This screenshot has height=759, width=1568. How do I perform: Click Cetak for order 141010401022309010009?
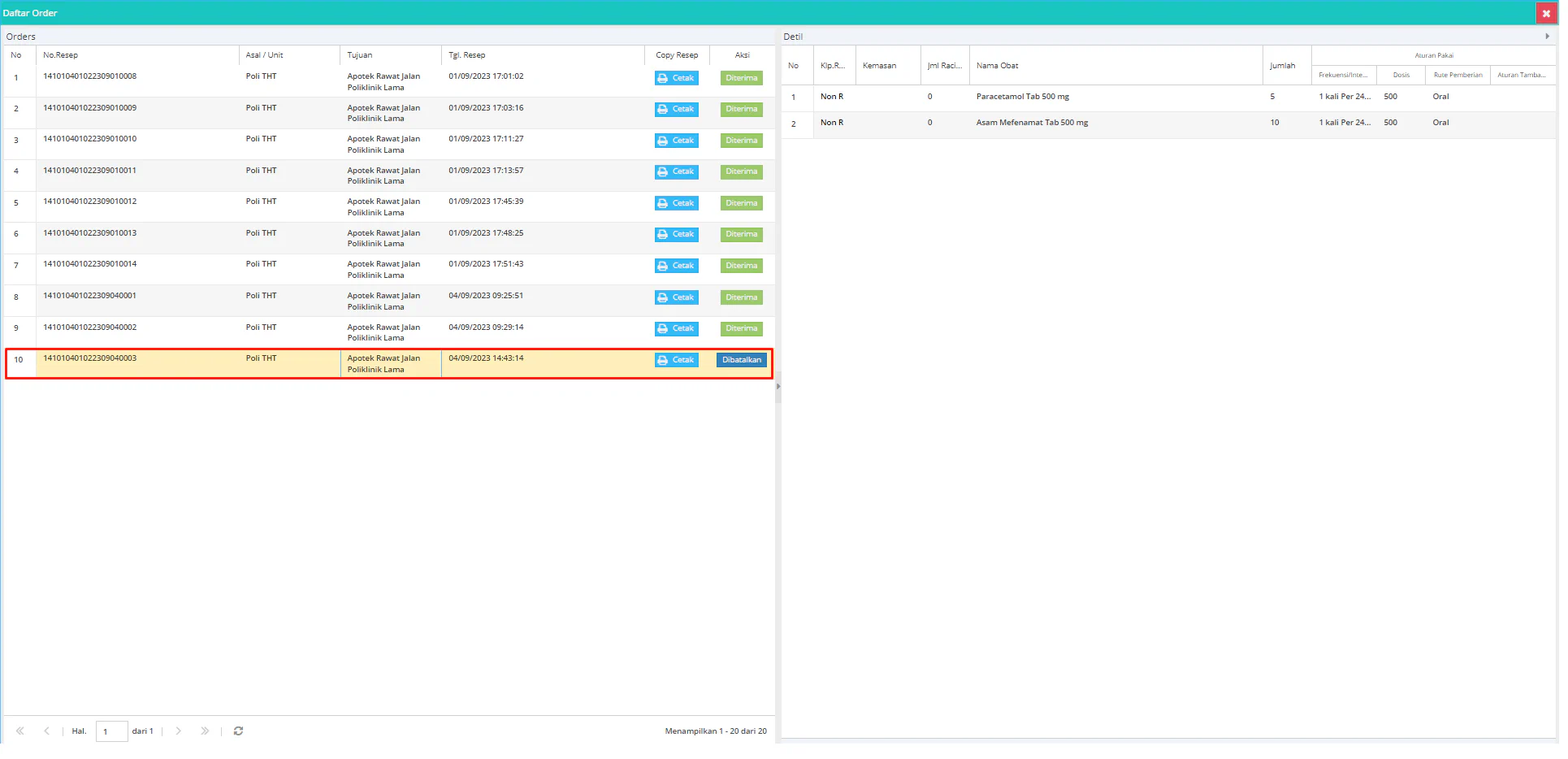[676, 109]
